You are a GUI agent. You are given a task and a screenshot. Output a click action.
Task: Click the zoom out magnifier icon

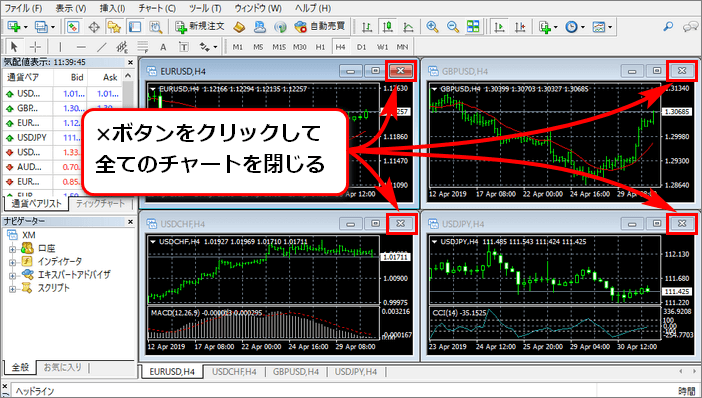click(x=453, y=27)
